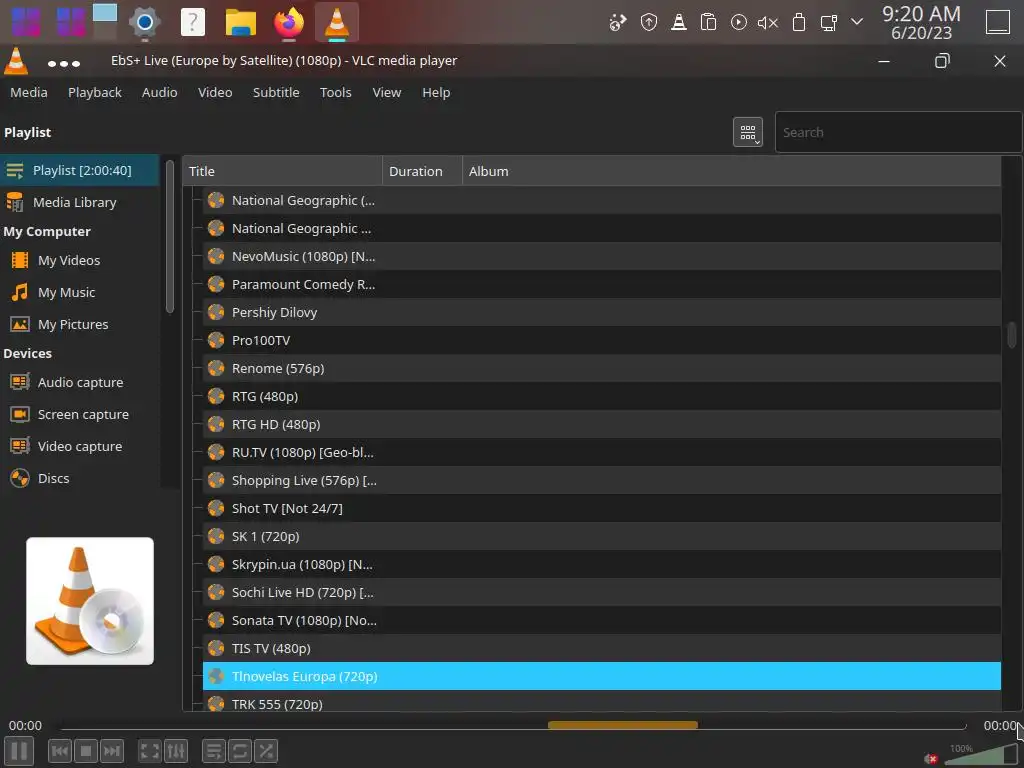Skip to previous media in playlist
This screenshot has width=1024, height=768.
[x=59, y=751]
